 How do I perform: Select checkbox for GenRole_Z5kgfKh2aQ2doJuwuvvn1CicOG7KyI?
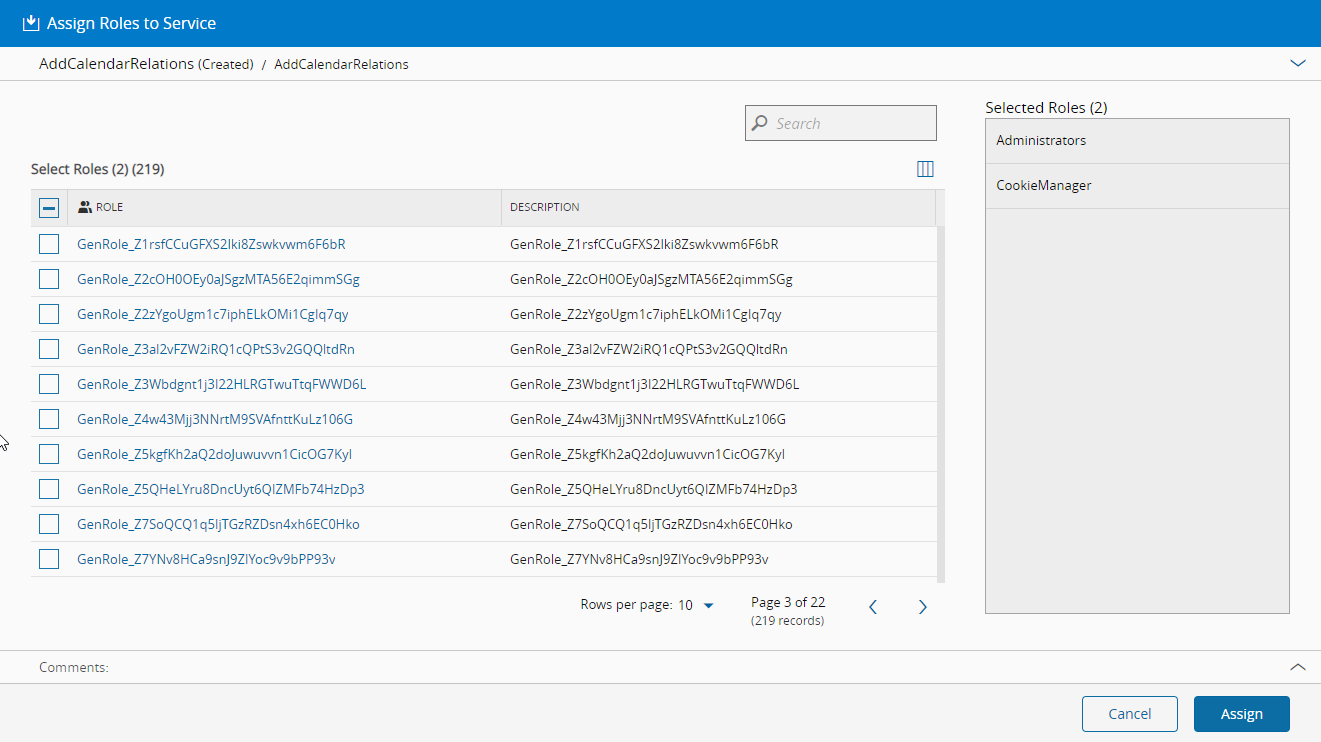[49, 454]
